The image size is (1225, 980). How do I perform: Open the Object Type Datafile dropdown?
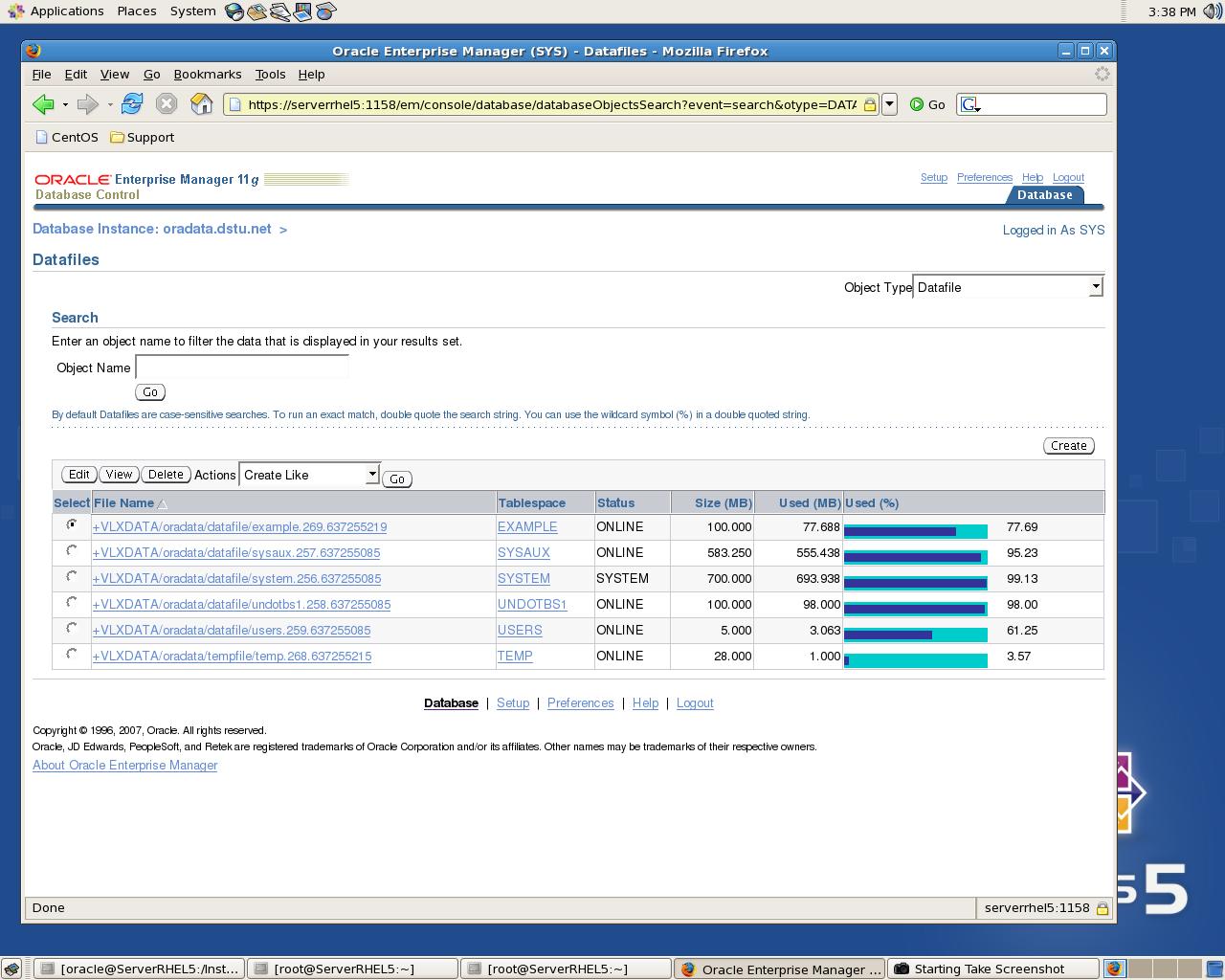point(1008,287)
